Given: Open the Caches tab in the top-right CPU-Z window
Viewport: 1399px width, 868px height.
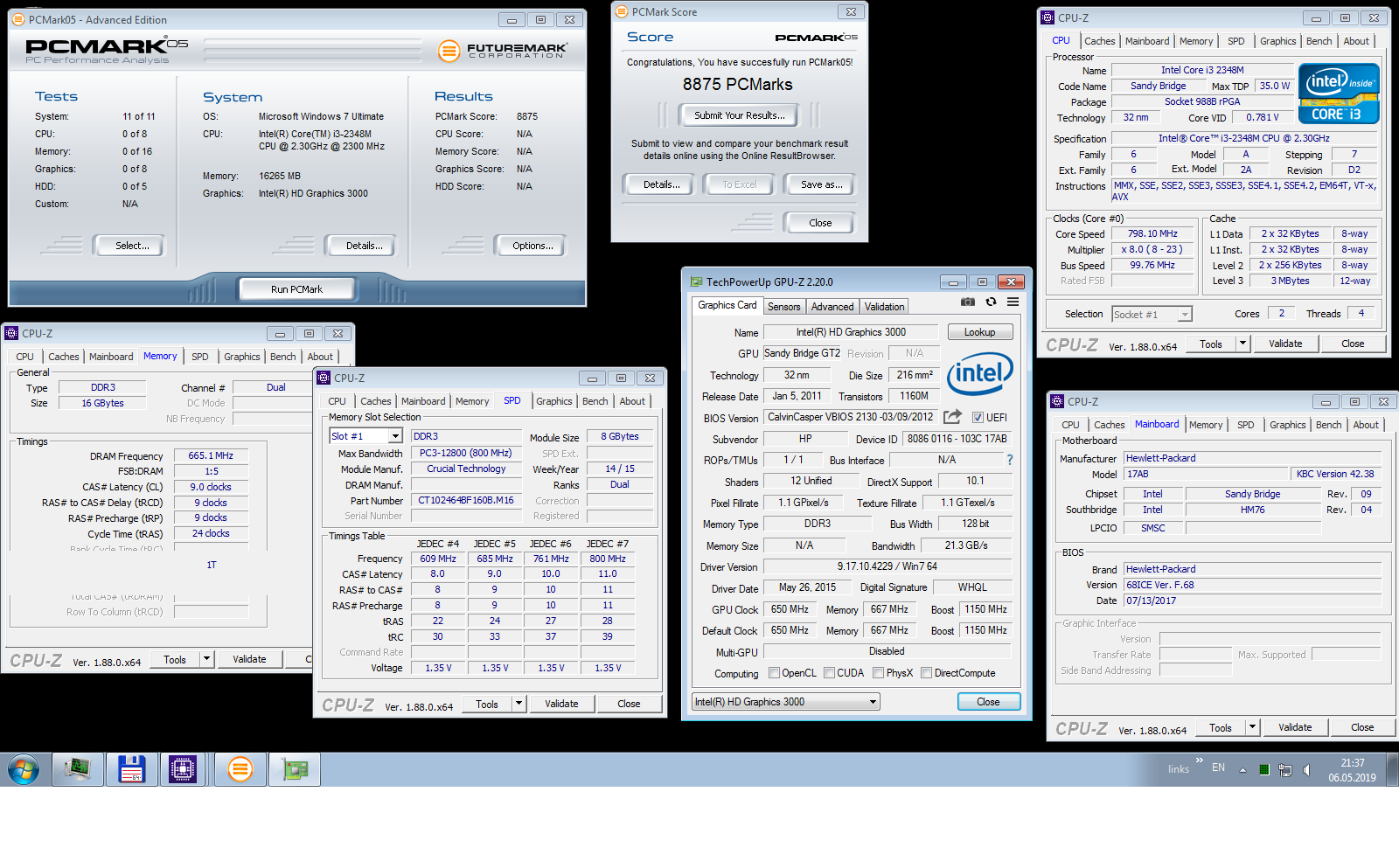Looking at the screenshot, I should (x=1099, y=41).
